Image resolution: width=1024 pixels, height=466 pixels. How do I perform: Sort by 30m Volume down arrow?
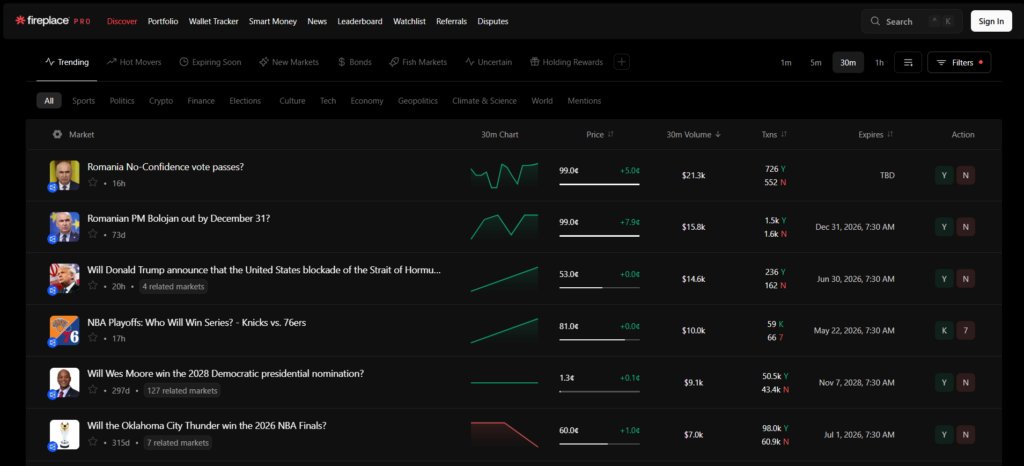click(718, 134)
